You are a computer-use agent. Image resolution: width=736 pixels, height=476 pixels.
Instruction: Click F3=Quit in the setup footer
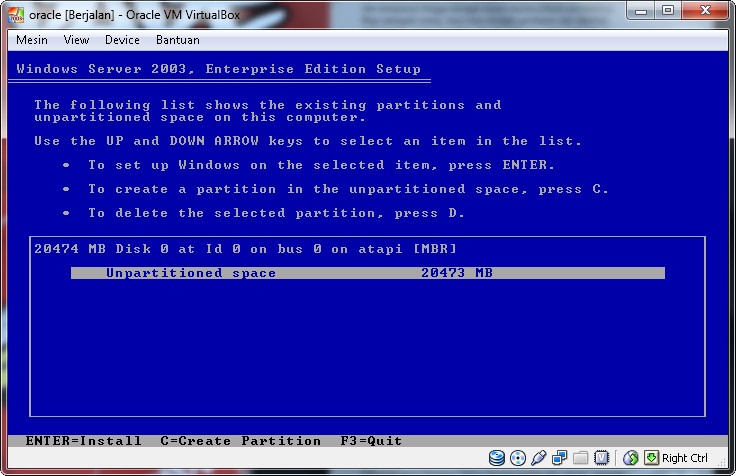pos(371,441)
